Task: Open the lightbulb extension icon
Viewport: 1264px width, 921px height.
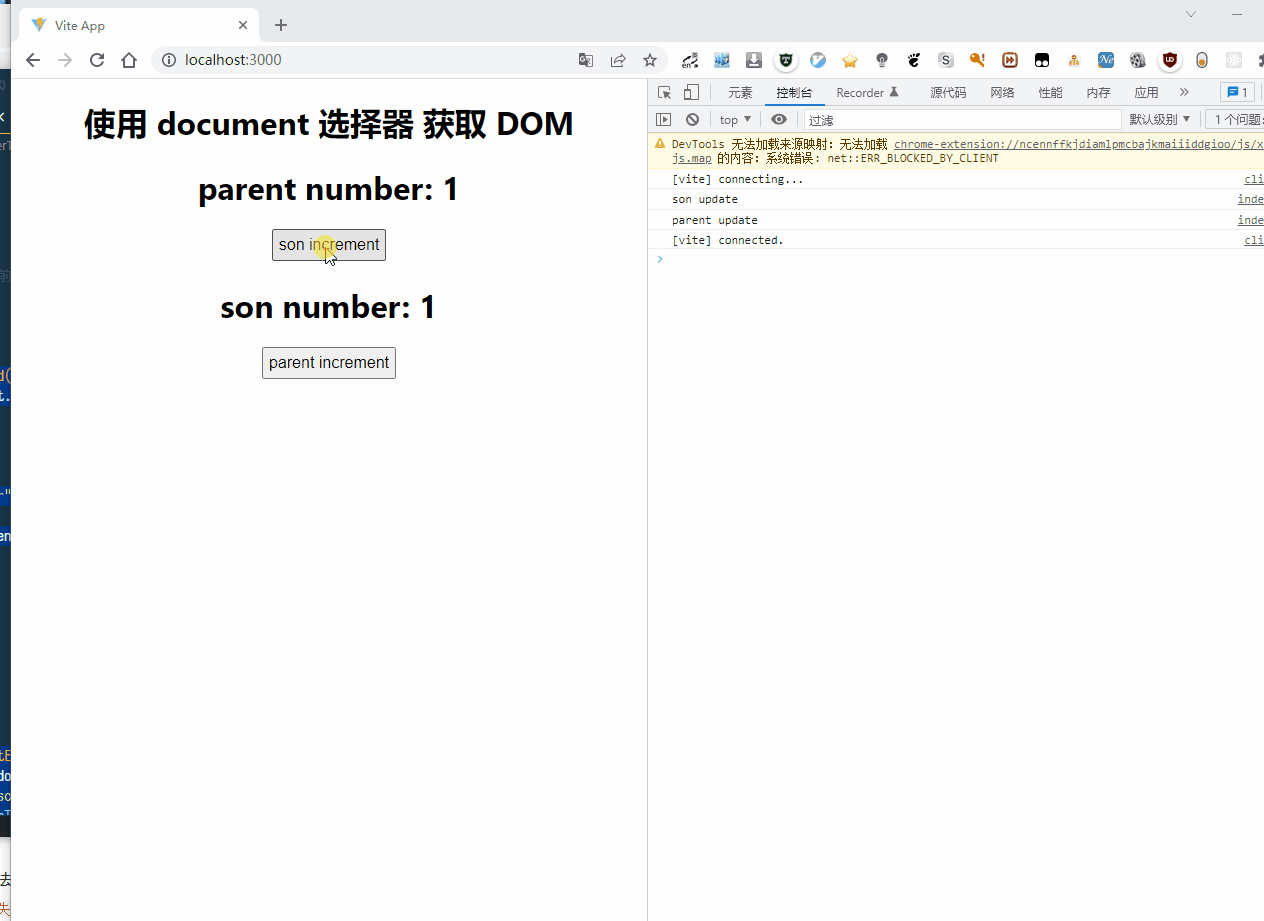Action: (882, 60)
